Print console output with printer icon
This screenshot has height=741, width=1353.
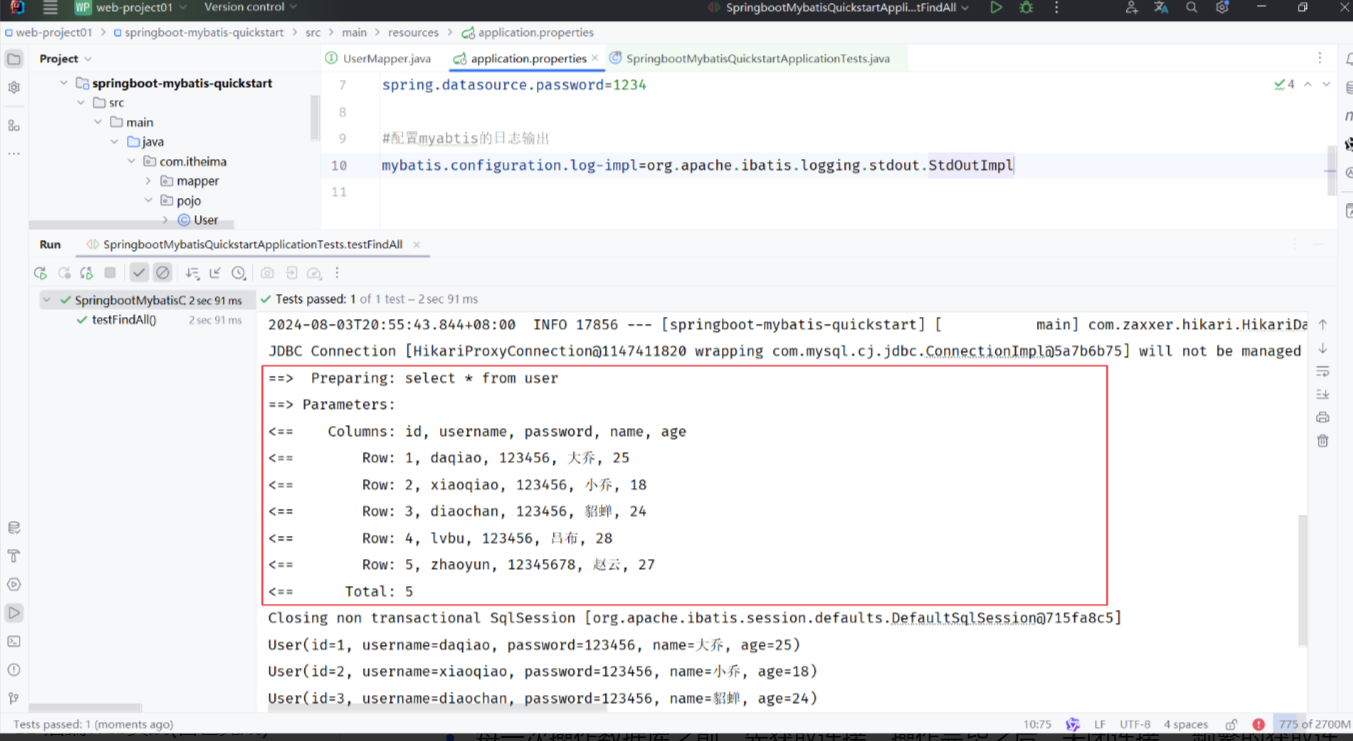pos(1323,417)
